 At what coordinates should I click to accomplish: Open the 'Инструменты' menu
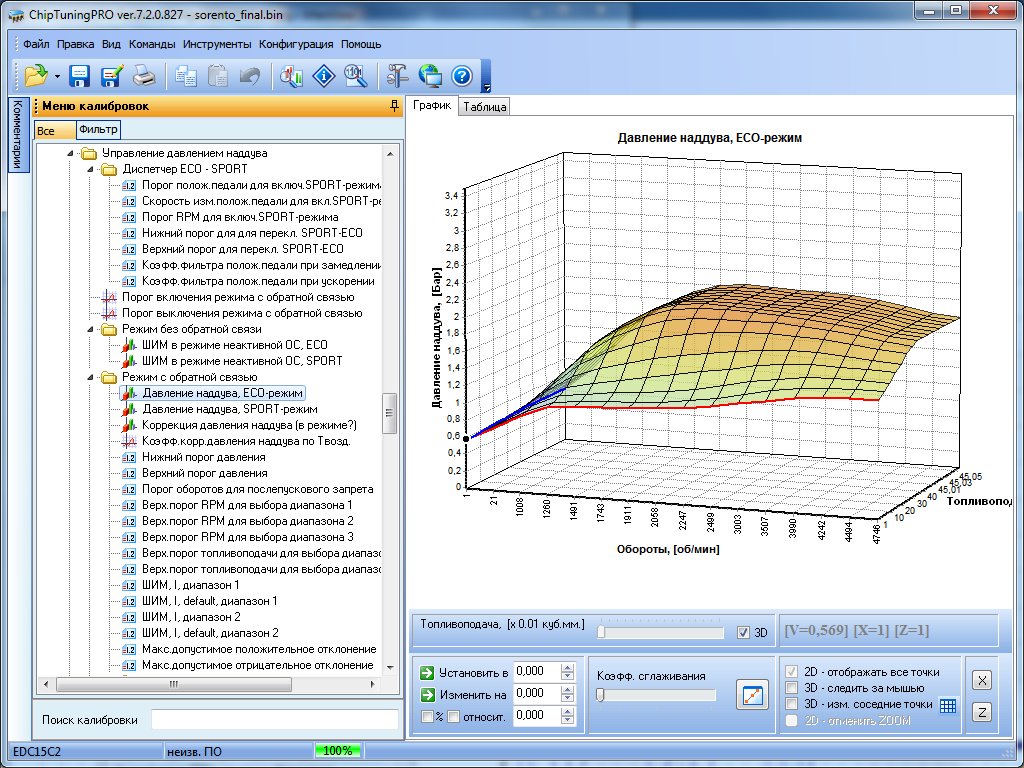217,44
